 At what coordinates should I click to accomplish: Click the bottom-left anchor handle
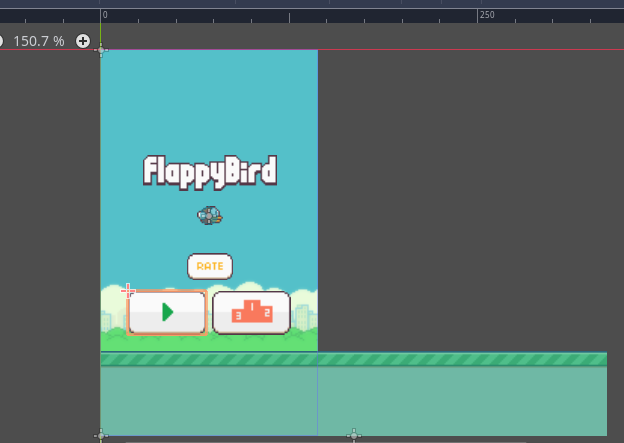(101, 435)
